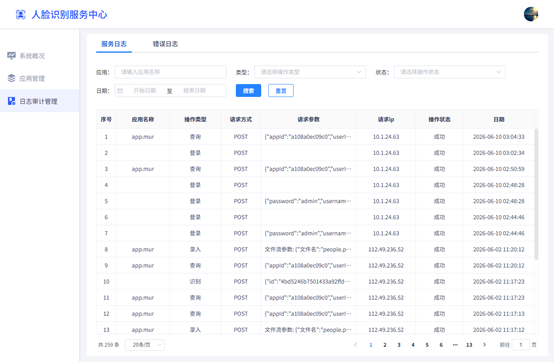Image resolution: width=554 pixels, height=362 pixels.
Task: Open the 状态 operation status dropdown
Action: [450, 72]
